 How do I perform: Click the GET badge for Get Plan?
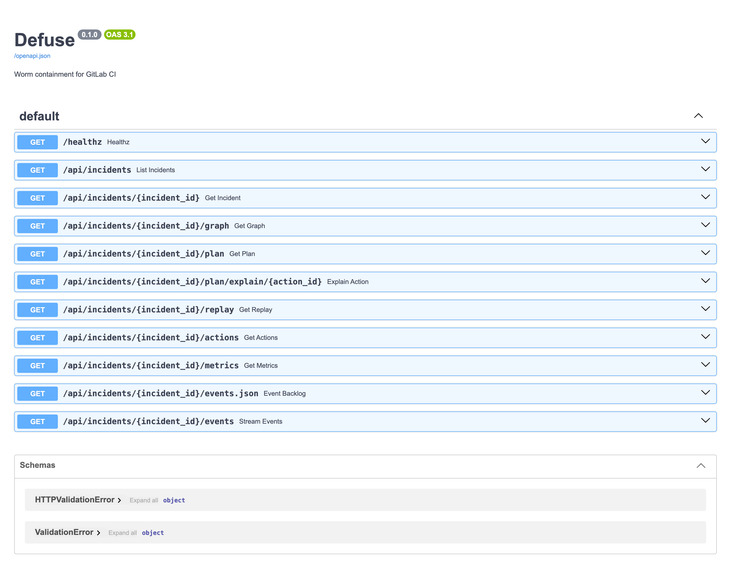[37, 254]
